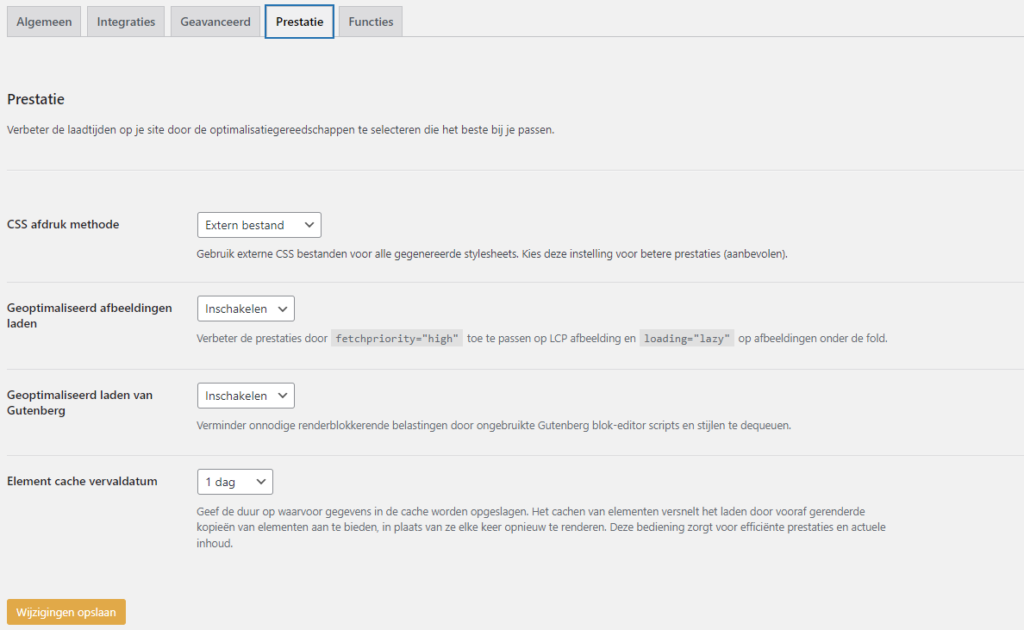Click the loading="lazy" code text
Screen dimensions: 1024x630
click(x=687, y=338)
